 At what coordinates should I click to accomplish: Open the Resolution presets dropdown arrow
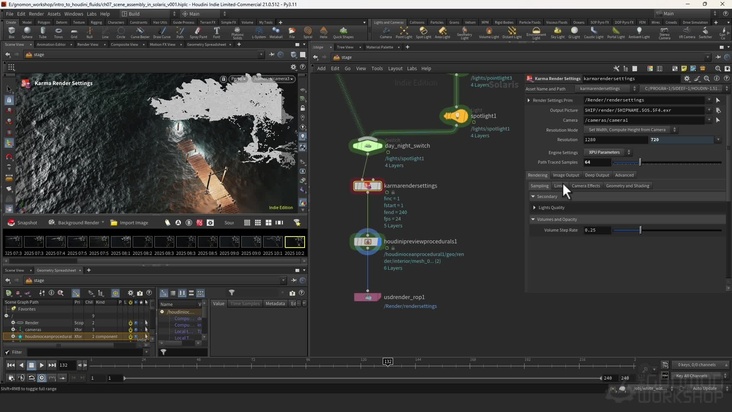point(718,140)
